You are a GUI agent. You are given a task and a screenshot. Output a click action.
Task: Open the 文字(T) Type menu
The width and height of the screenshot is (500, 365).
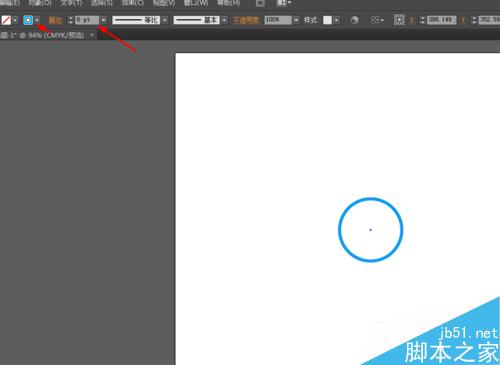pos(71,3)
